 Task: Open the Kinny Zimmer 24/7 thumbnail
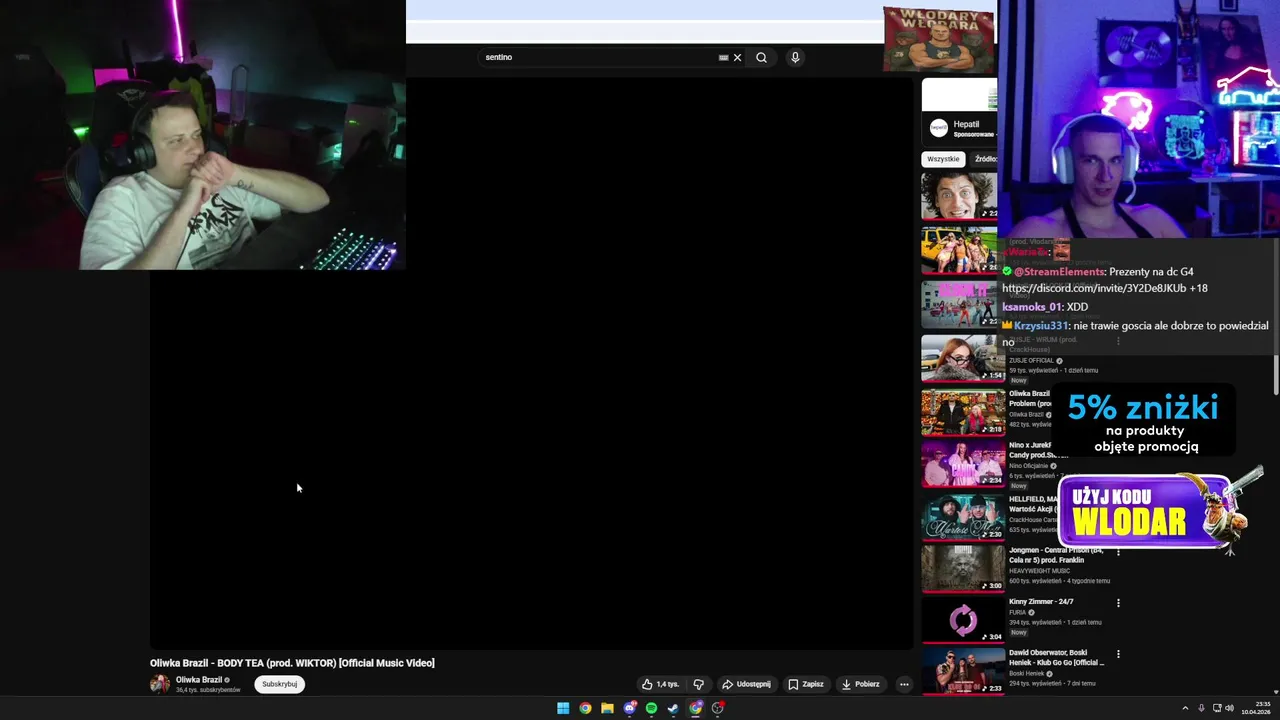pyautogui.click(x=963, y=620)
